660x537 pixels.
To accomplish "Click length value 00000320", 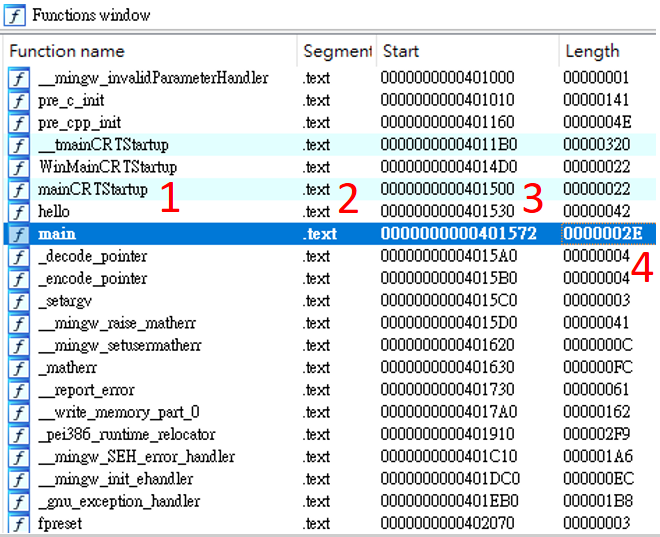I will [596, 145].
